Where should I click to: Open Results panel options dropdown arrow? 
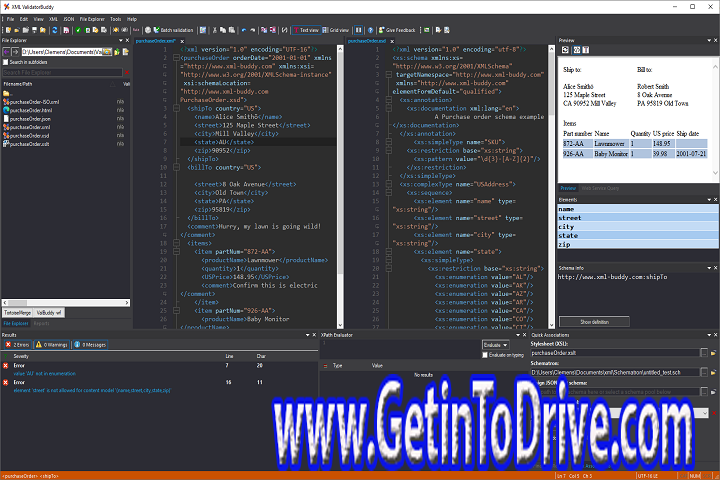[x=308, y=335]
